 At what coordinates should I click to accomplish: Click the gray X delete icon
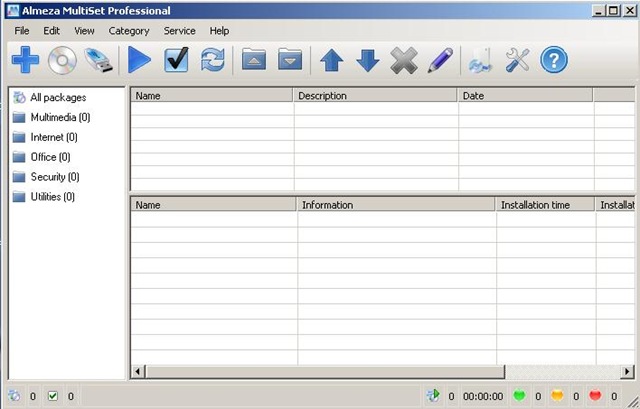click(404, 60)
